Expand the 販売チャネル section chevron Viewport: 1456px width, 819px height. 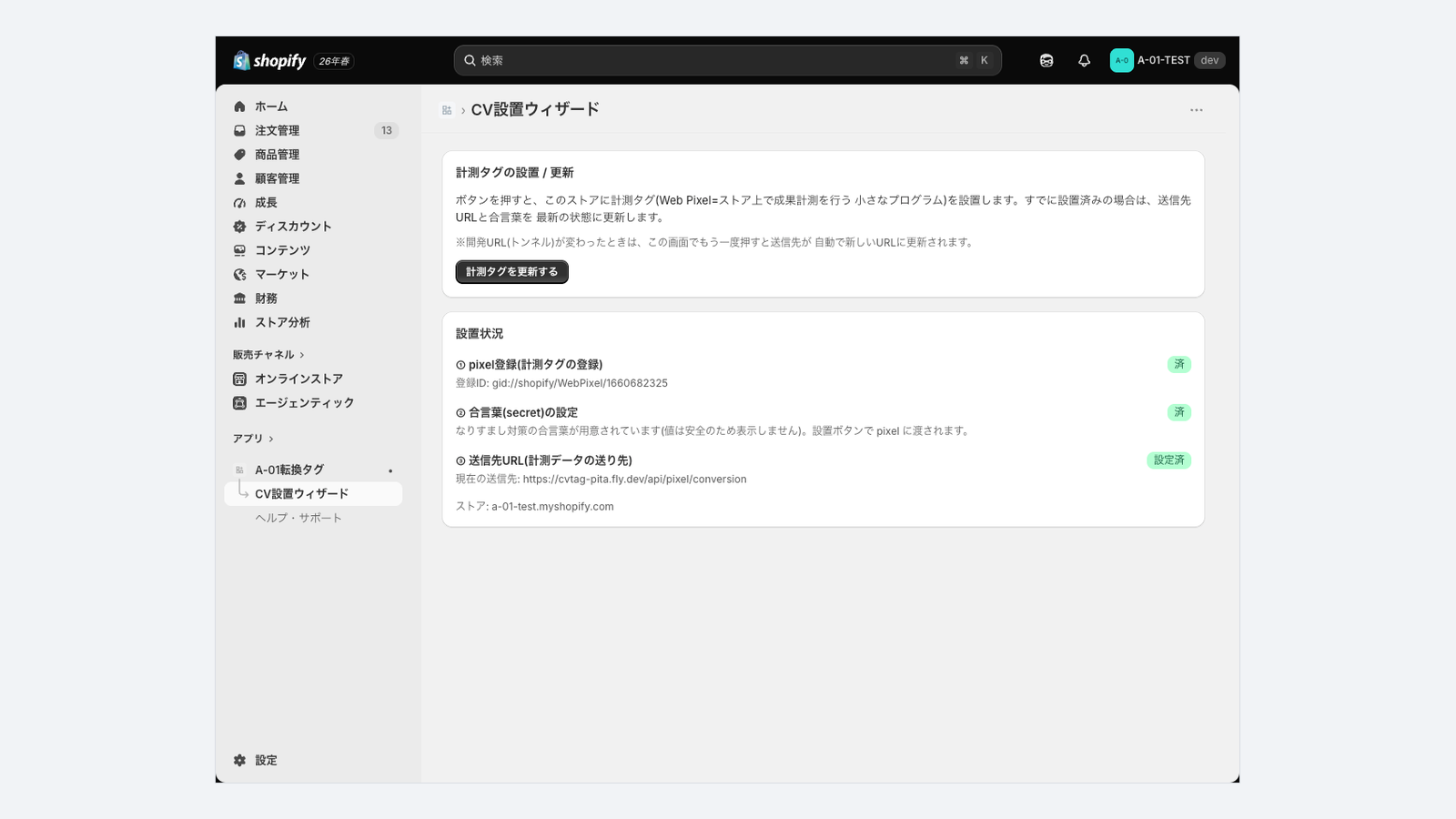[x=302, y=355]
